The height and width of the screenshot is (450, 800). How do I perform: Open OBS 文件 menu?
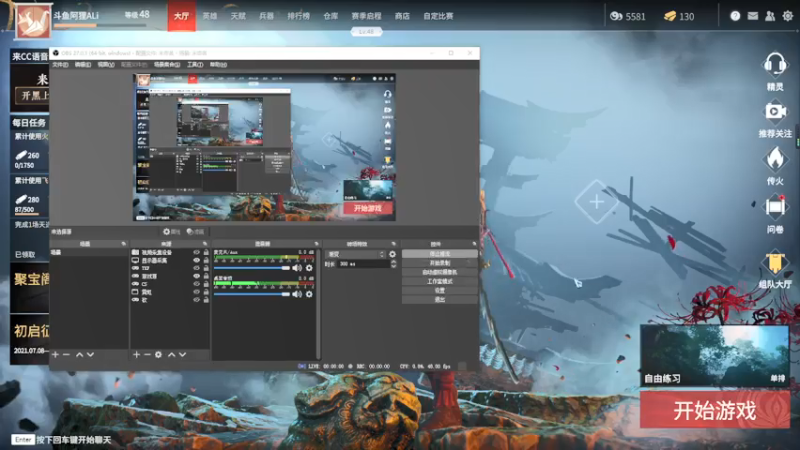60,65
